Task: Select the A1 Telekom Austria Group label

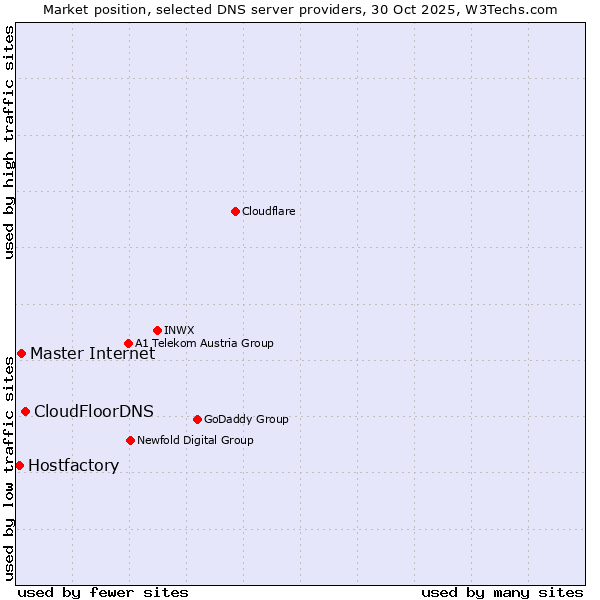Action: (204, 343)
